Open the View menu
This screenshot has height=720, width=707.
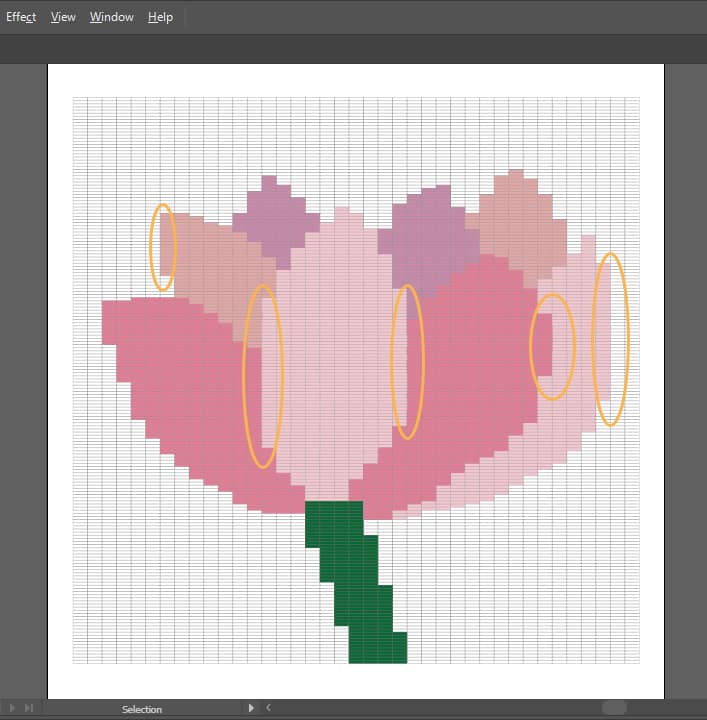click(x=63, y=17)
